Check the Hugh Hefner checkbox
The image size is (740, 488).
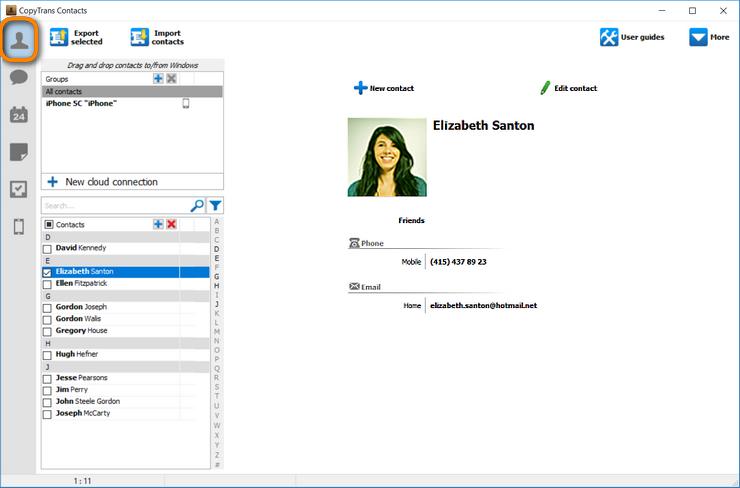(47, 355)
